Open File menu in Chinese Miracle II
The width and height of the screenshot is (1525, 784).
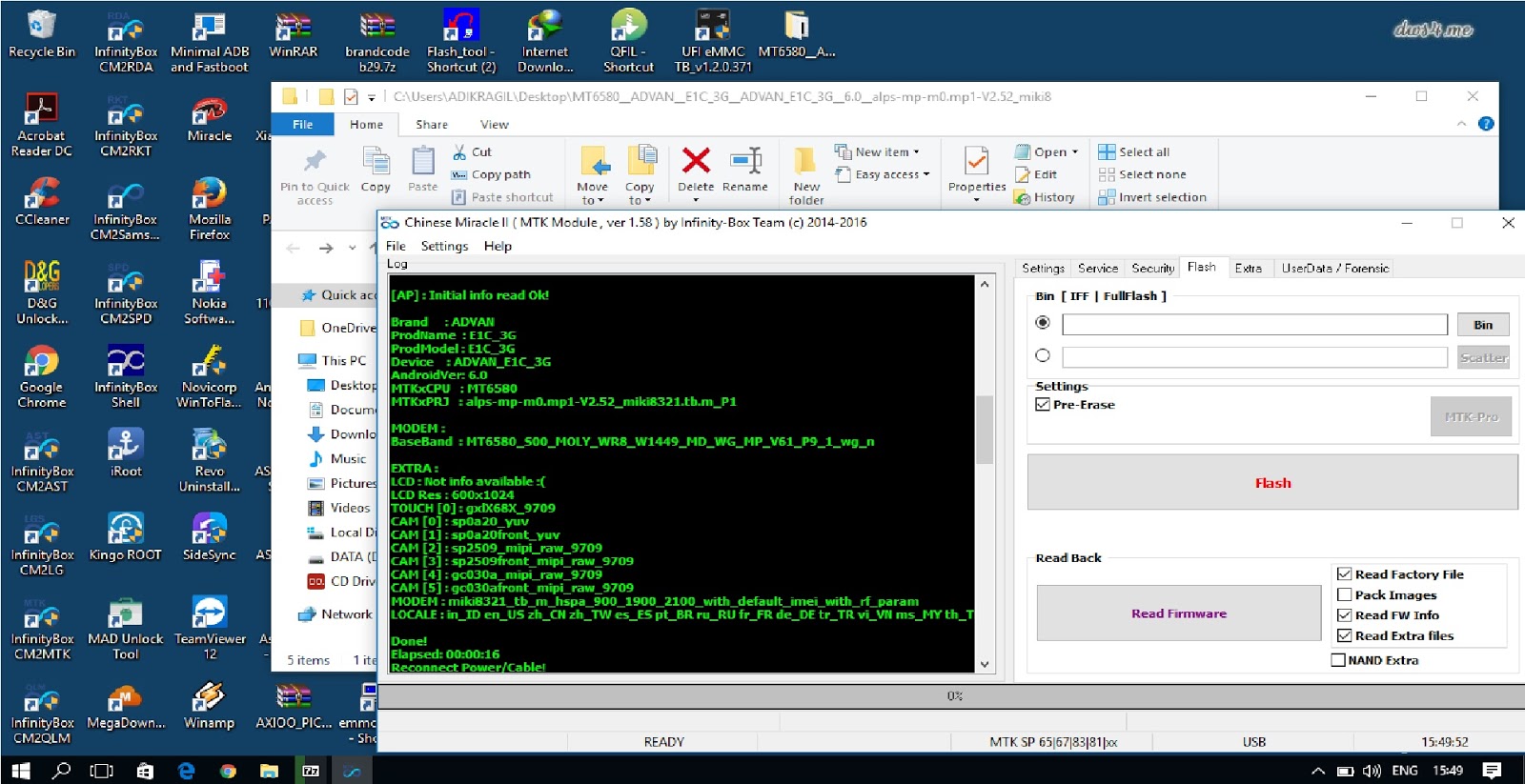coord(396,246)
